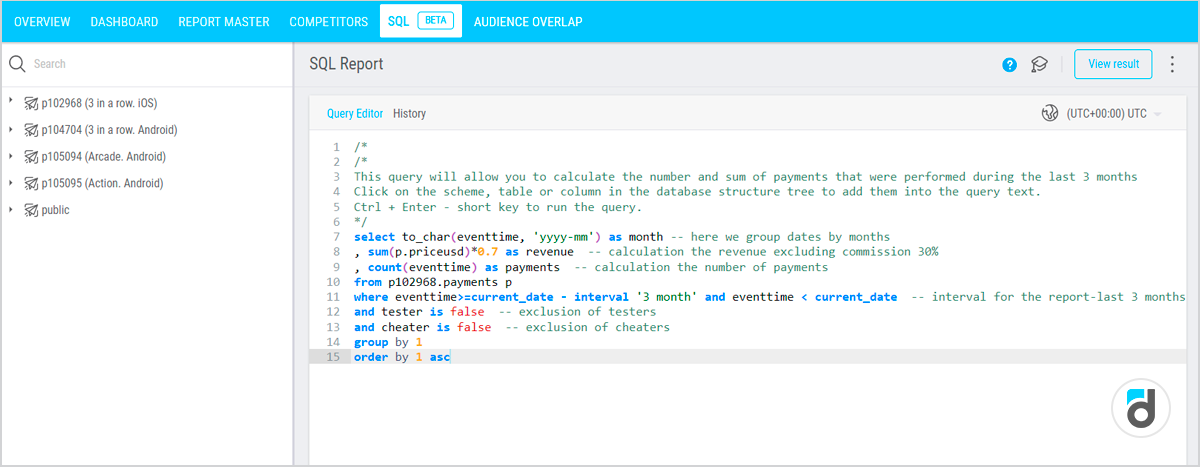Expand the p104704 (3 in a row. Android) node

coord(11,129)
